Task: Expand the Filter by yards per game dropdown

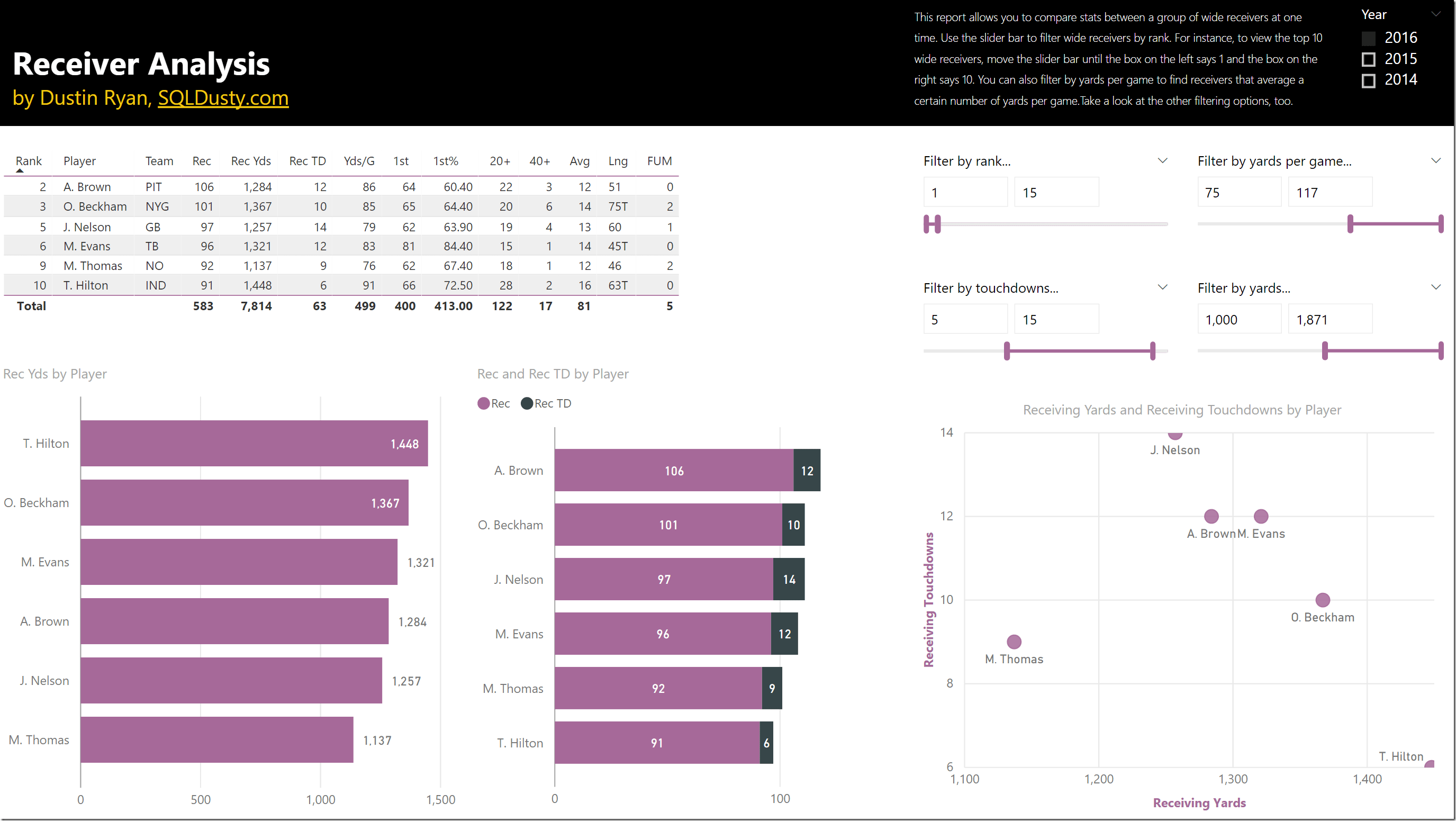Action: coord(1436,160)
